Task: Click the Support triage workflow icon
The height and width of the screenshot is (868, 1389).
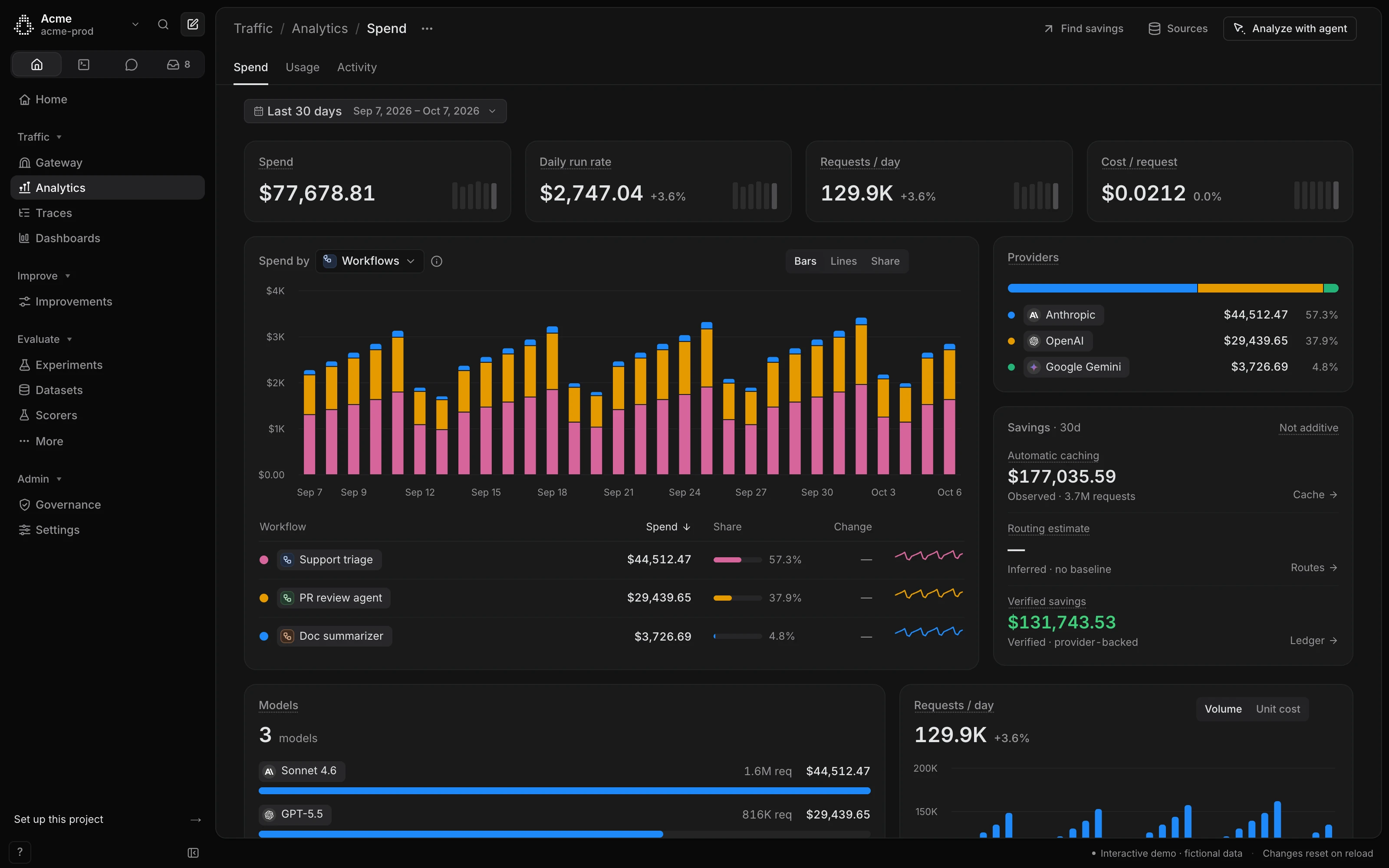Action: 287,560
